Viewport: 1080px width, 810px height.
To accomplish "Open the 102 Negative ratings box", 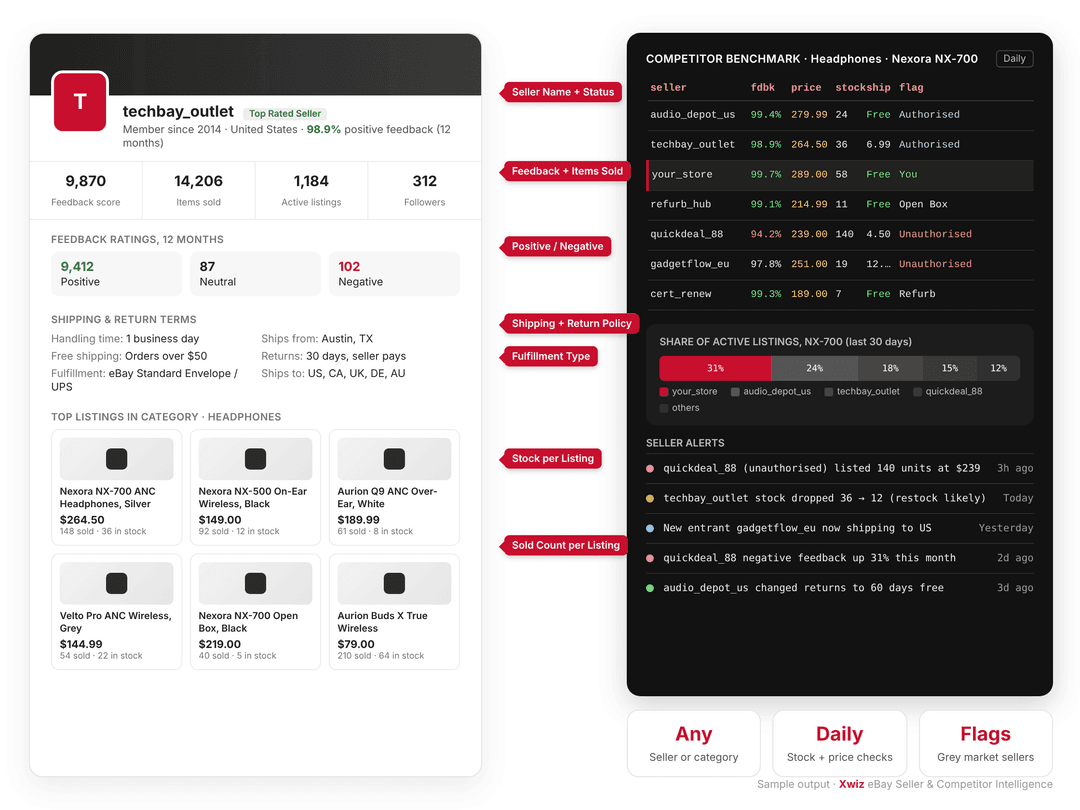I will pos(394,273).
